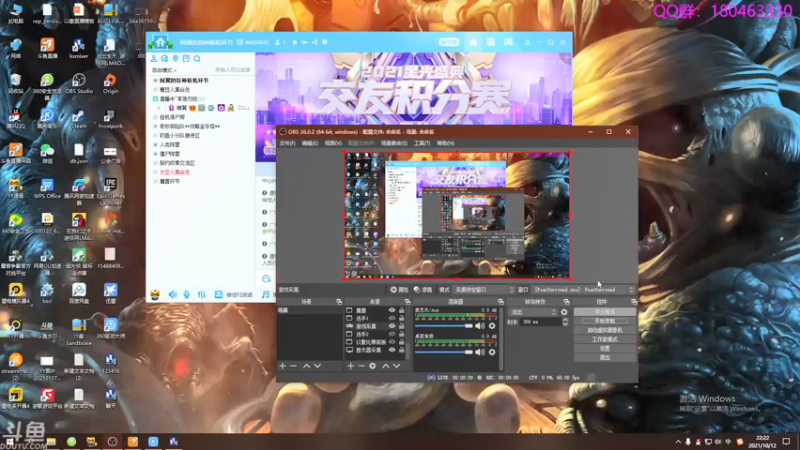Image resolution: width=800 pixels, height=450 pixels.
Task: Open source settings gear below sources list
Action: tap(372, 366)
